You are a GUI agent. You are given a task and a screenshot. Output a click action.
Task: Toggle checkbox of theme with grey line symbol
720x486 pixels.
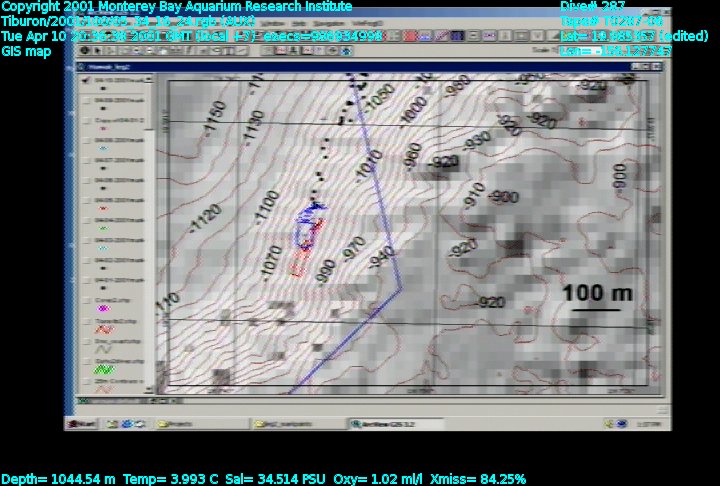point(86,341)
